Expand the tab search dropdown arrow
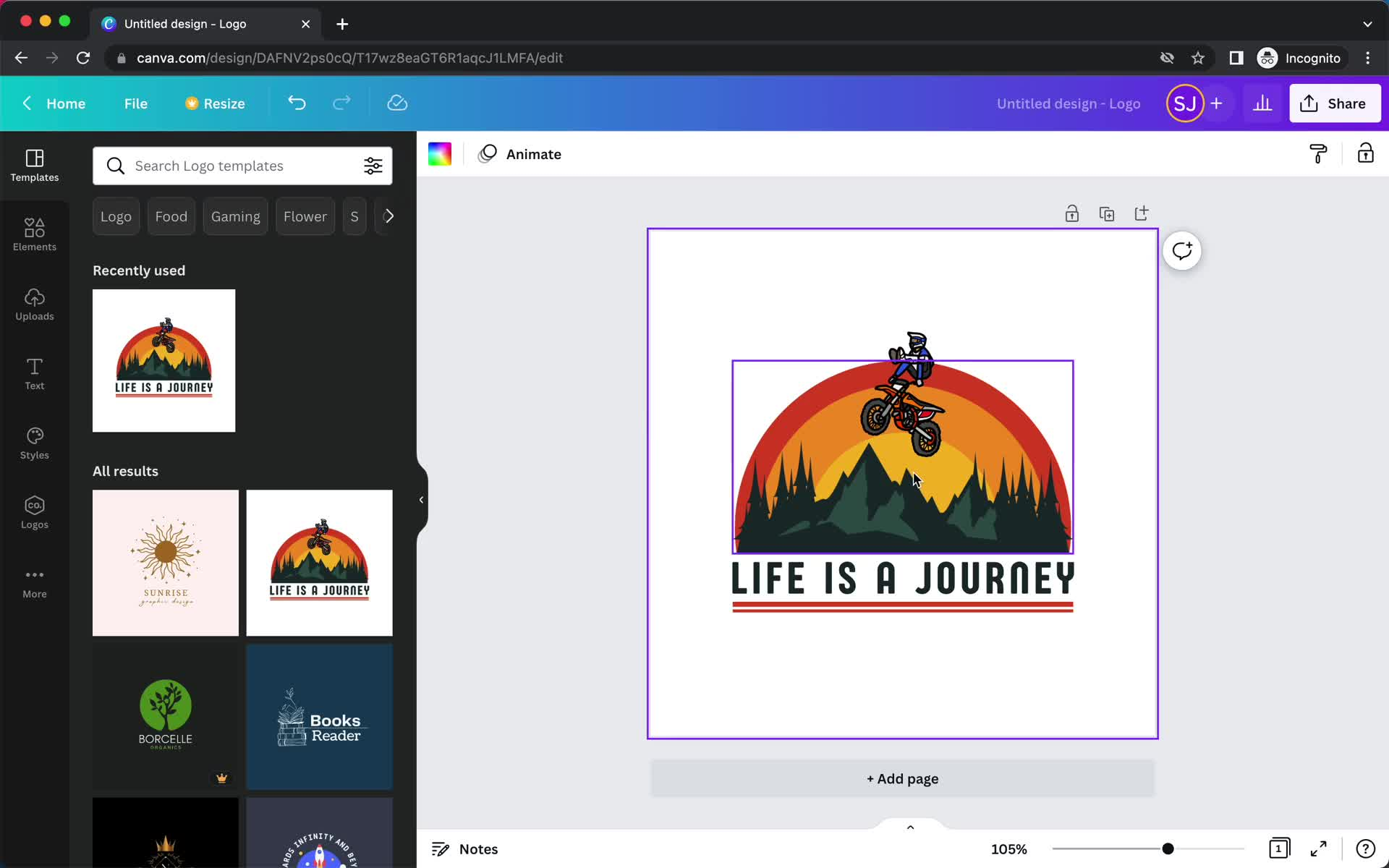 [x=1367, y=24]
